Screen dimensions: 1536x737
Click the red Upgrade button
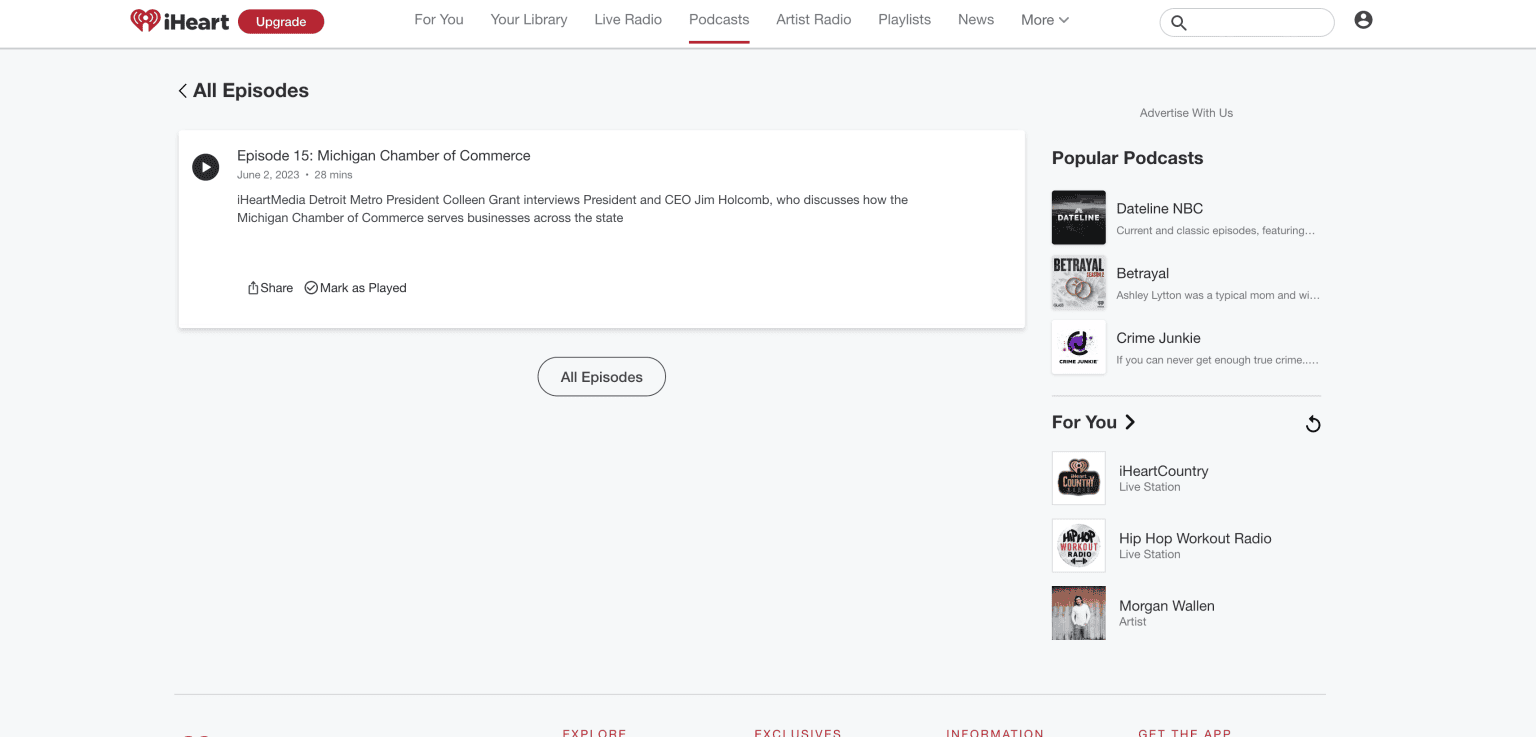(x=281, y=22)
